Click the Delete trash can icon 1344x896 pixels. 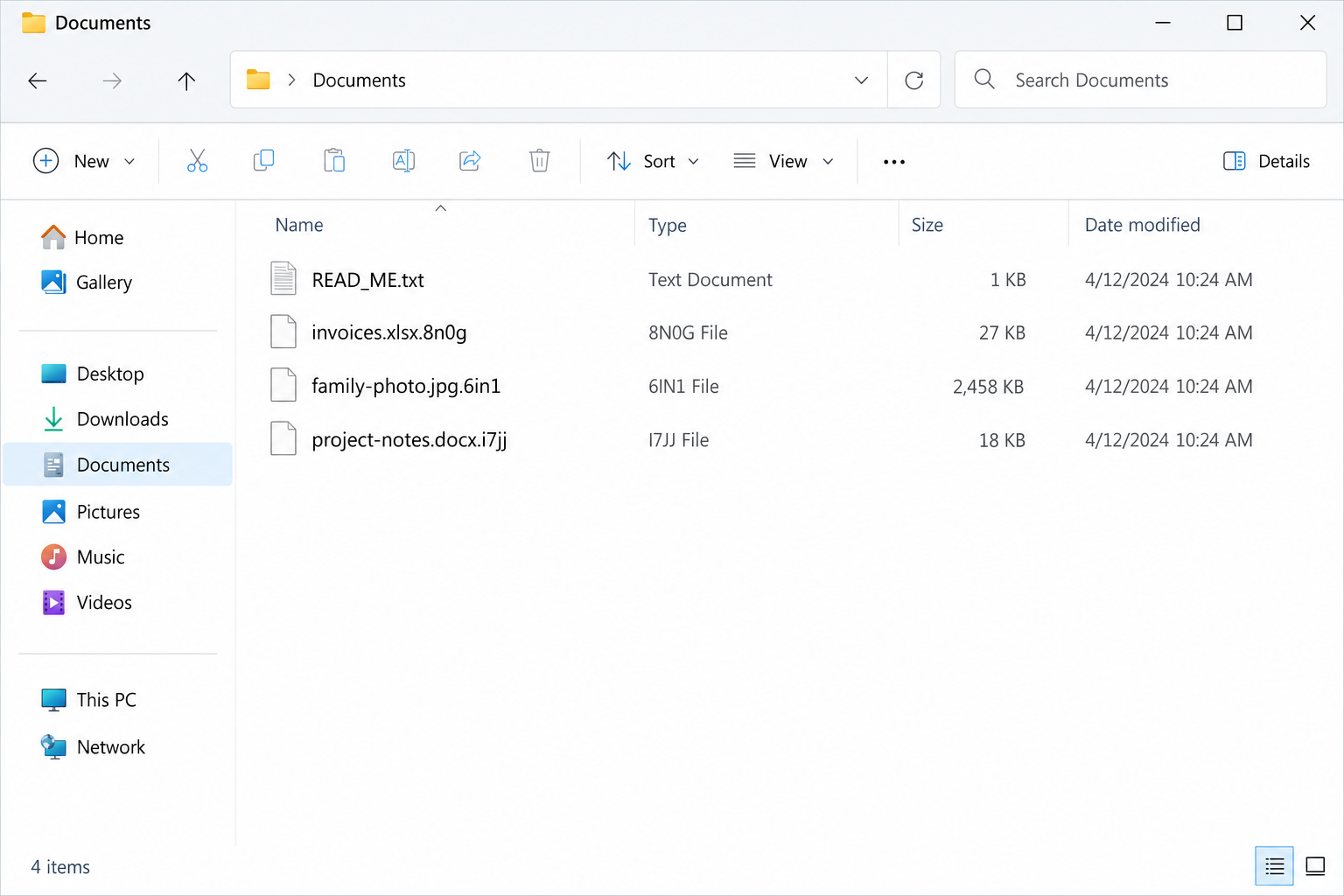540,161
